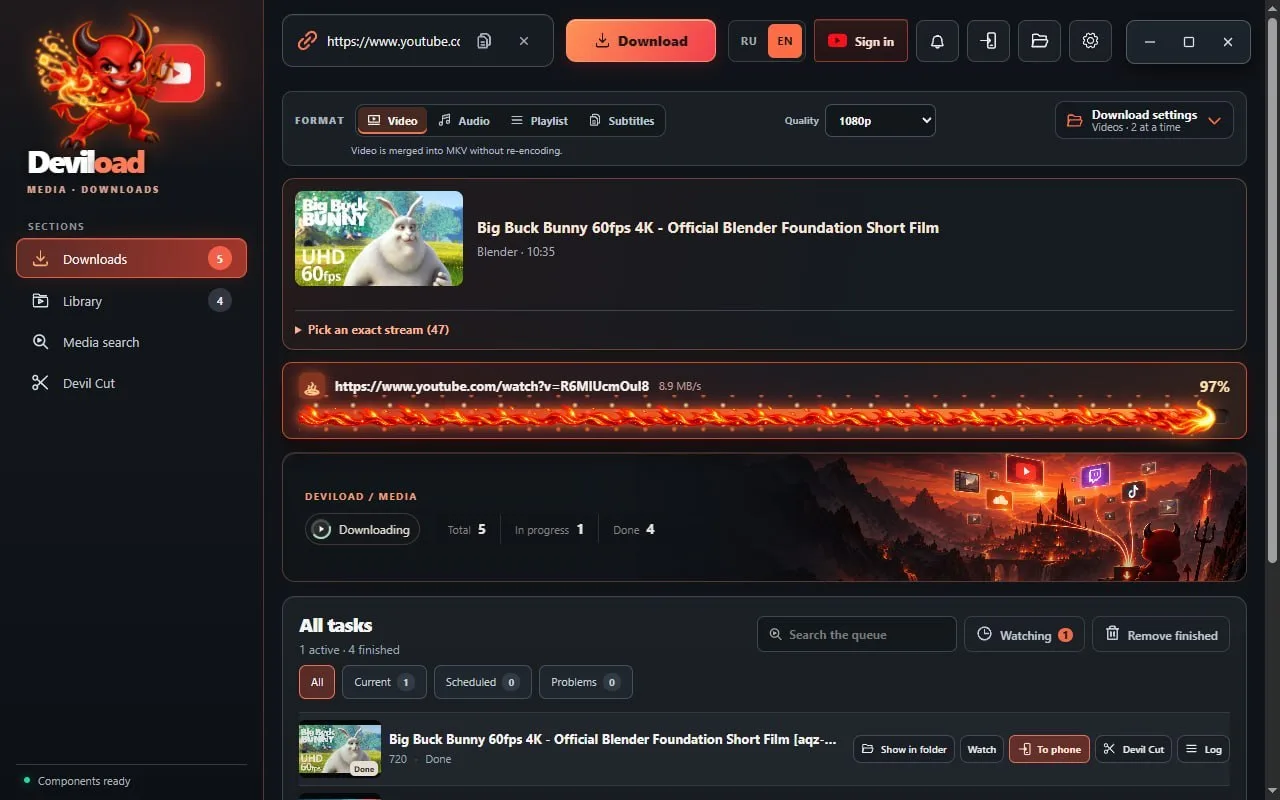Click the paste-from-clipboard icon in the URL field
The image size is (1280, 800).
pyautogui.click(x=484, y=41)
